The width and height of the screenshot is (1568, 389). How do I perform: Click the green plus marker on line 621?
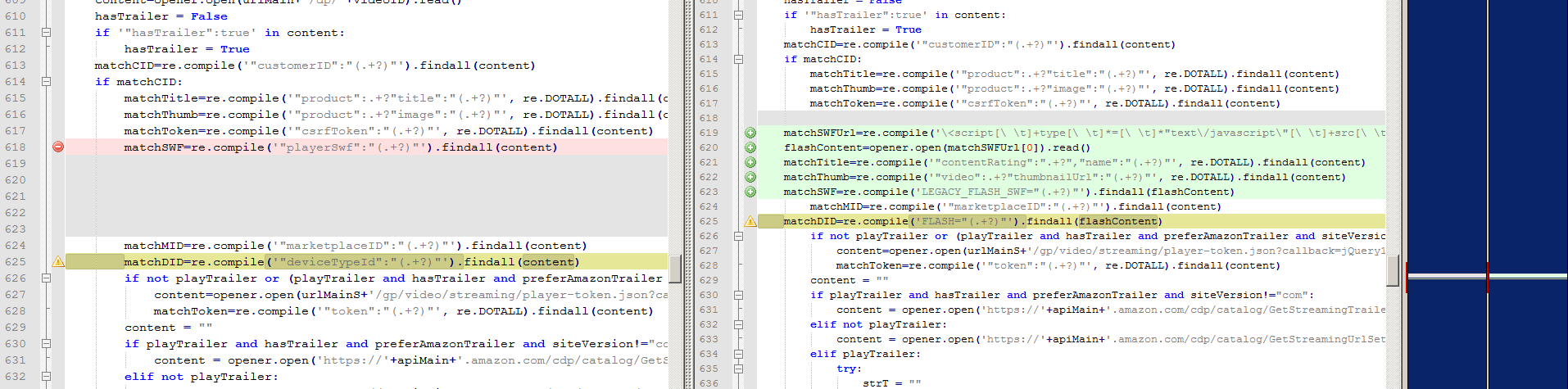click(750, 162)
